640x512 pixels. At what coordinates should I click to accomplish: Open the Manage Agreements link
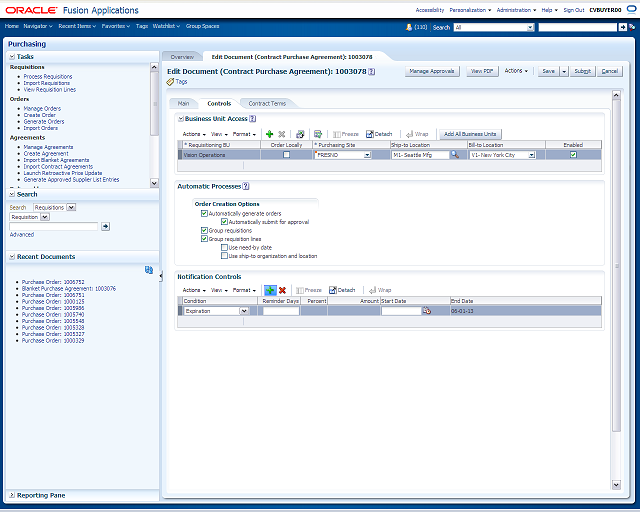[x=48, y=147]
